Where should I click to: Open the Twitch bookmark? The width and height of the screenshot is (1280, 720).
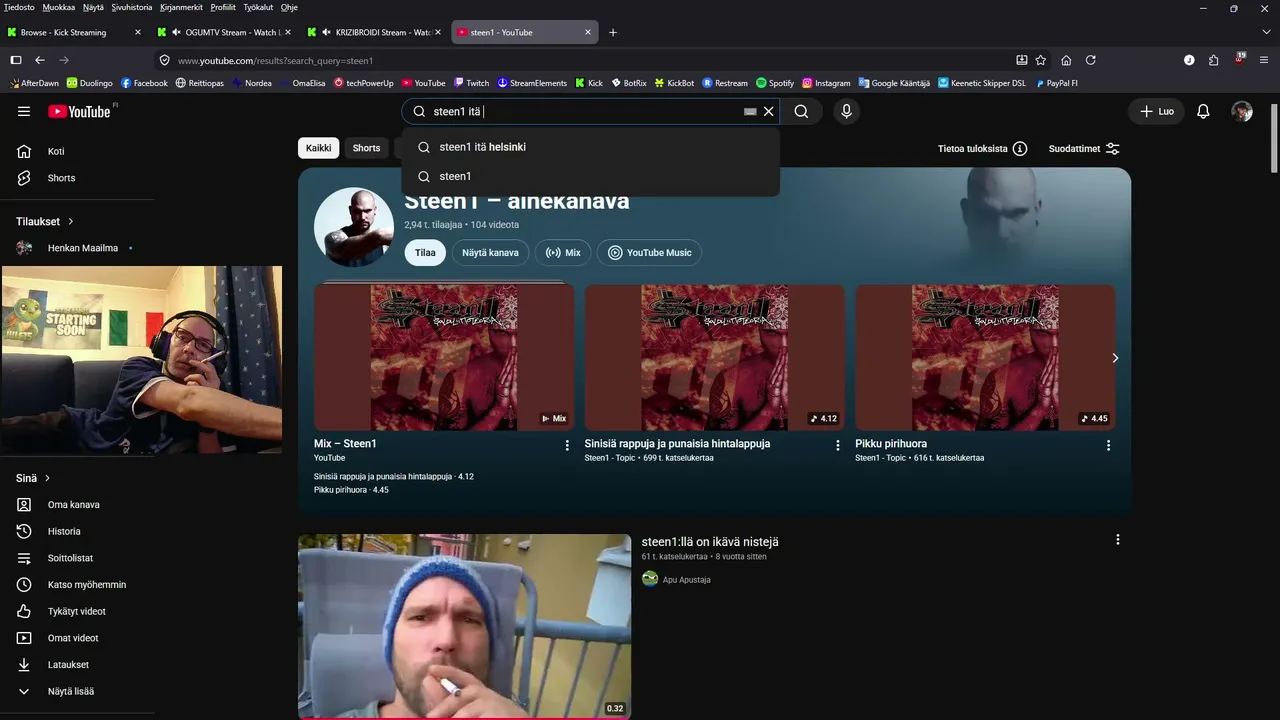pos(471,83)
